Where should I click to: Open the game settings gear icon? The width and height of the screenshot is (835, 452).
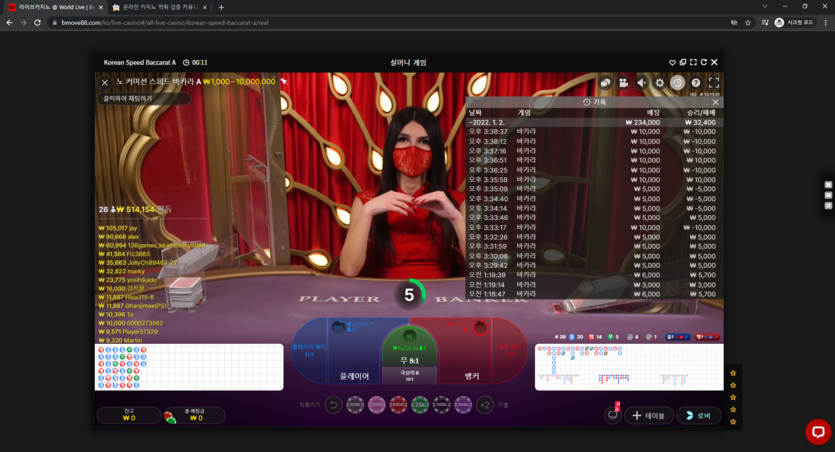[x=660, y=83]
